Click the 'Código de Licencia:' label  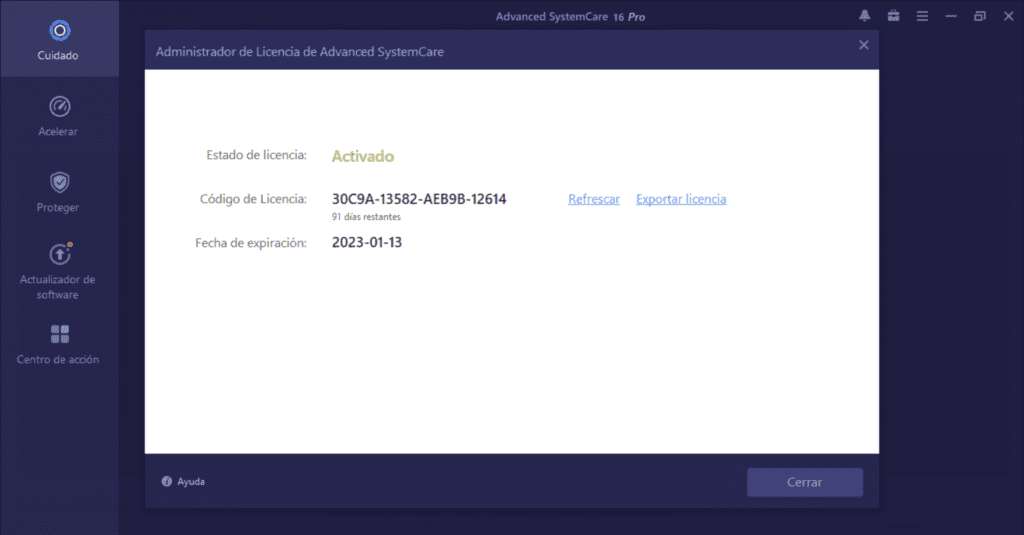[253, 199]
